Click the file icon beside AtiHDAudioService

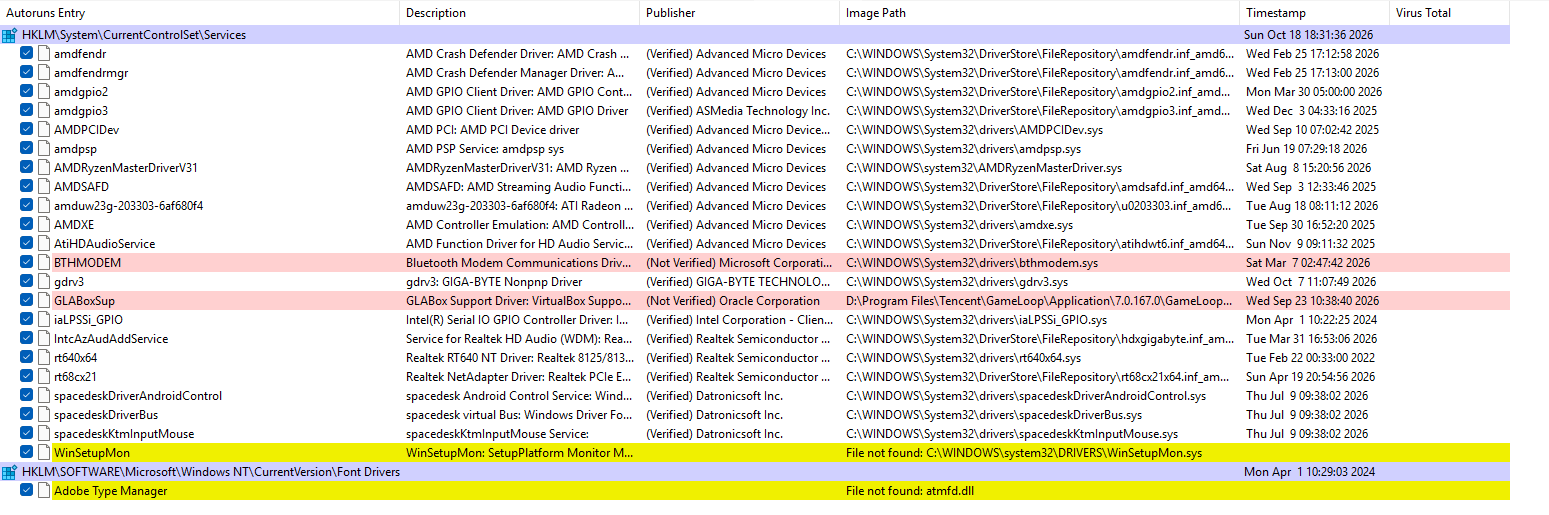tap(44, 244)
